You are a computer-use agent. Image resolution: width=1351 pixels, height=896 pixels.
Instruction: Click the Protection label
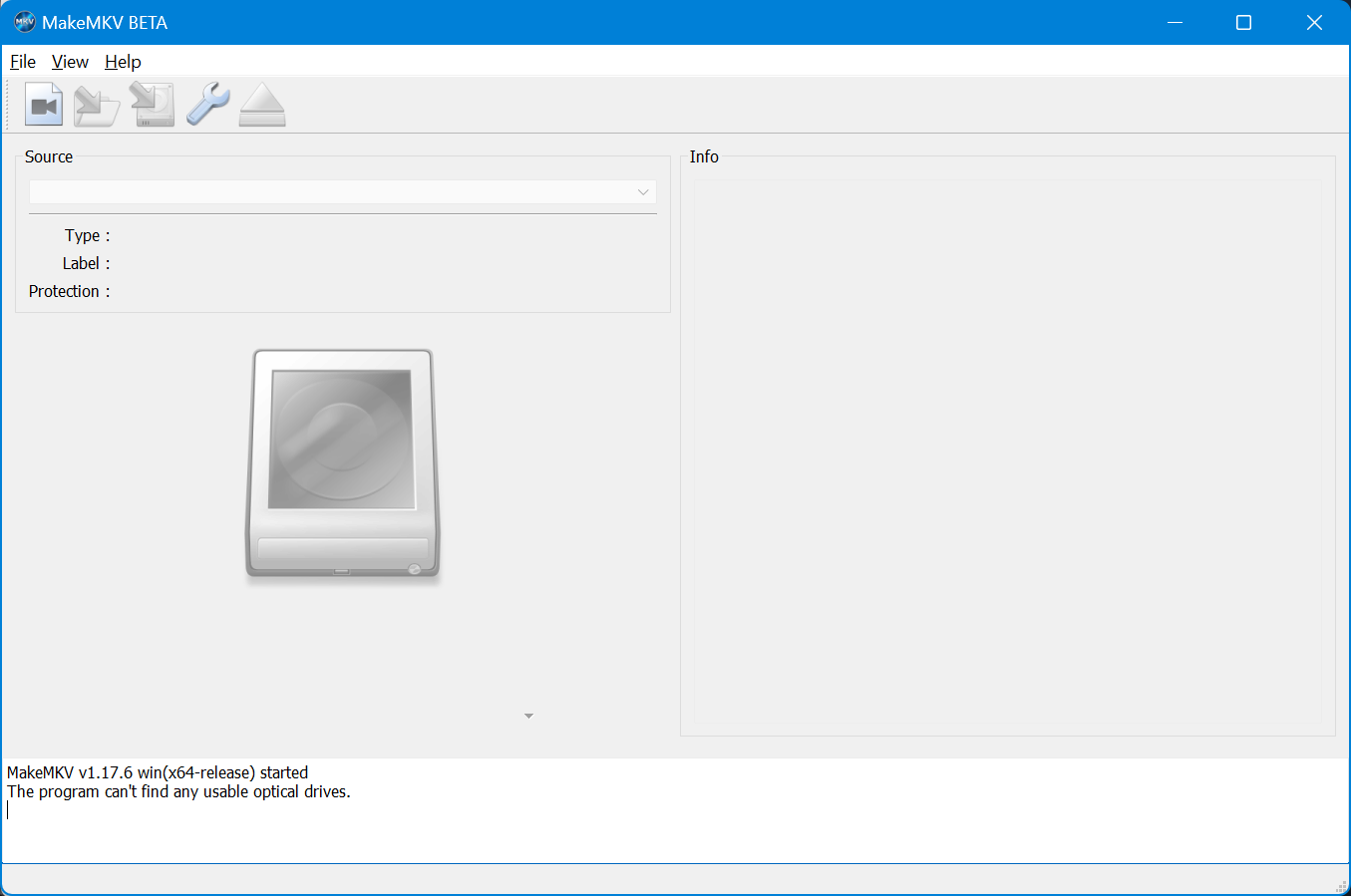click(69, 291)
